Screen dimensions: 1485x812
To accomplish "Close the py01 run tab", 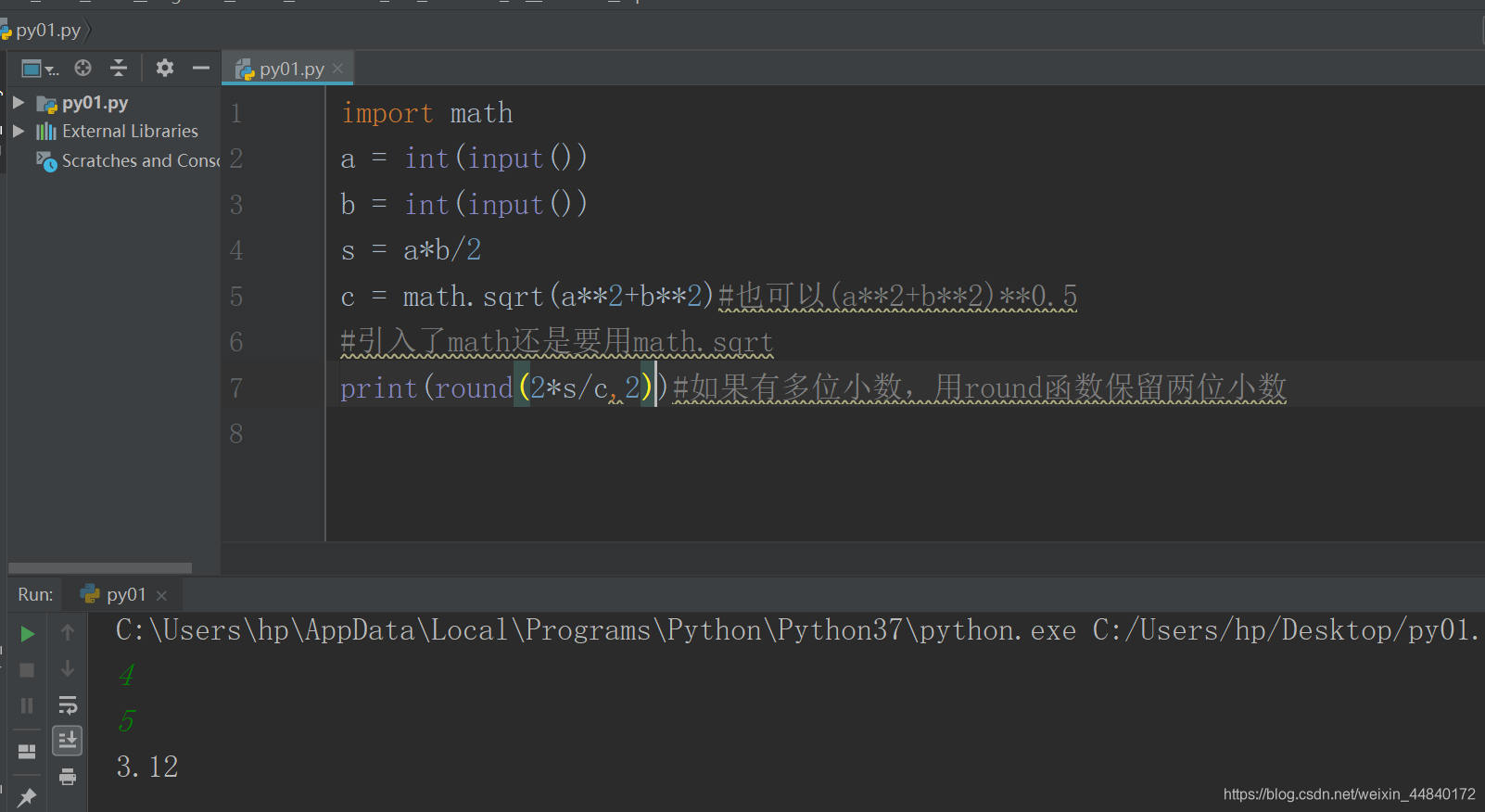I will (x=161, y=595).
